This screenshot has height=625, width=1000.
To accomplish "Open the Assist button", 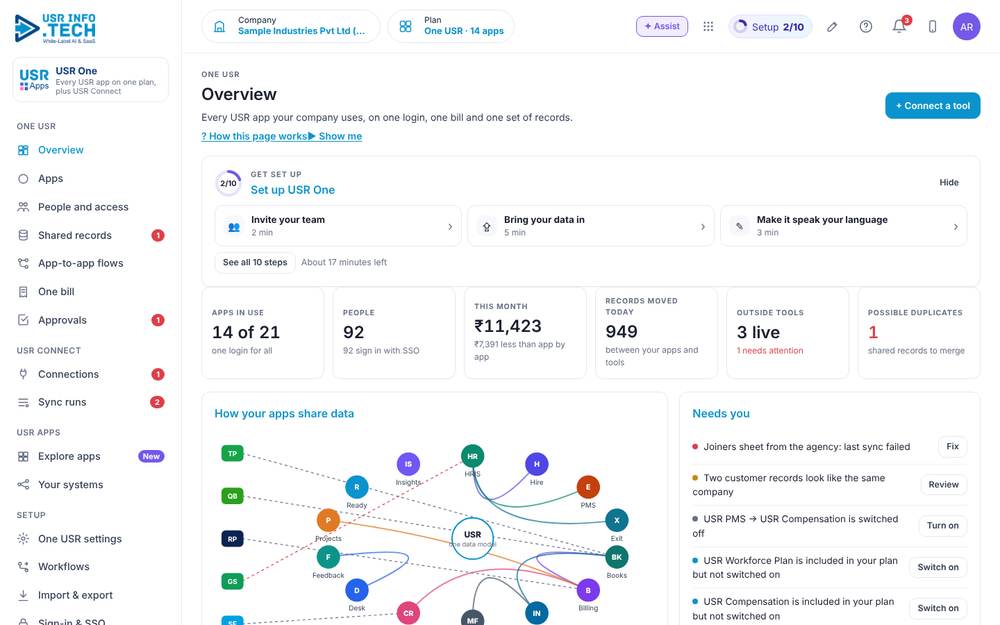I will pos(662,26).
